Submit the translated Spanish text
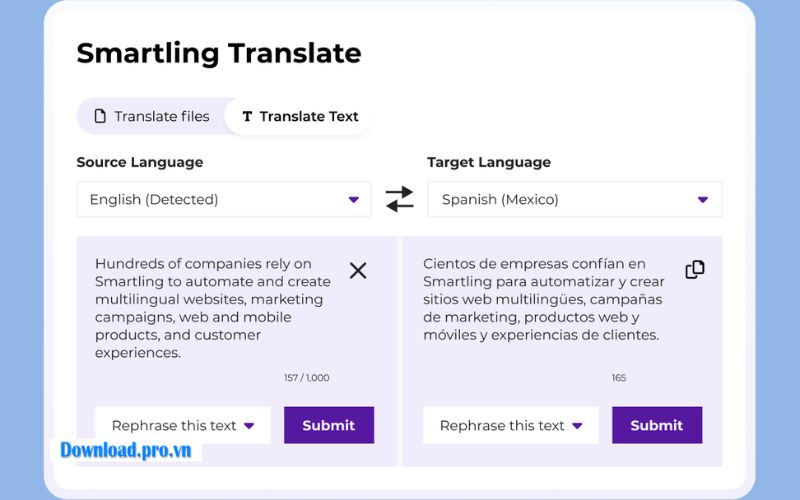Image resolution: width=800 pixels, height=500 pixels. tap(657, 425)
